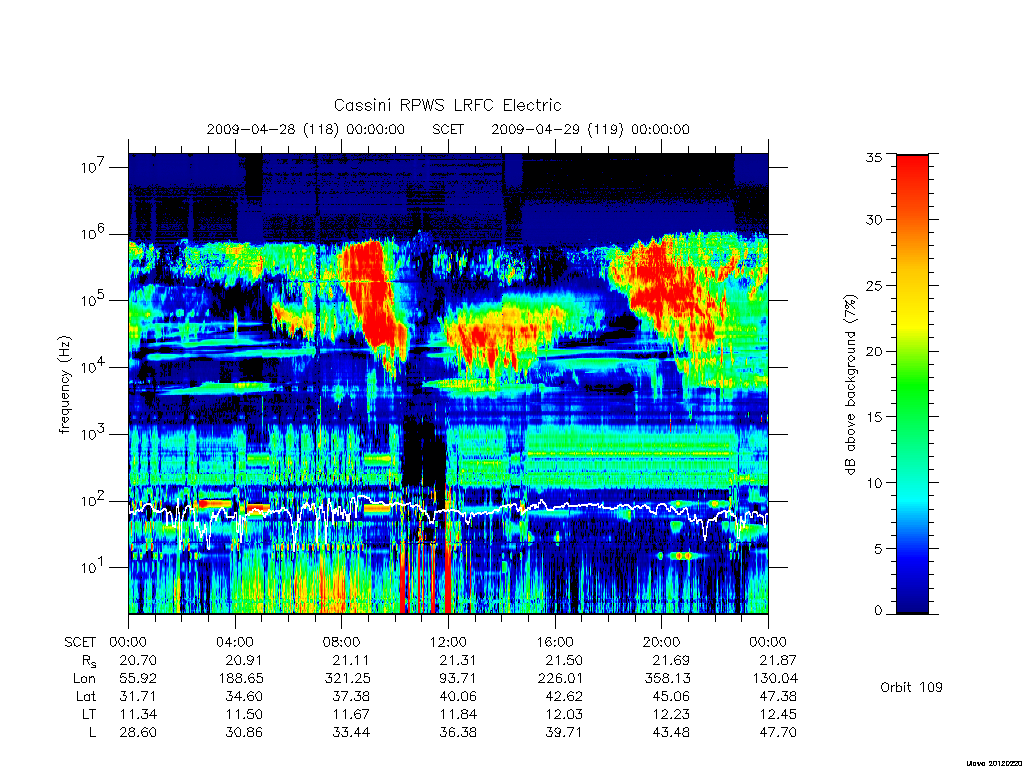The width and height of the screenshot is (1024, 768).
Task: Click the colorbar tick label '35'
Action: point(873,157)
